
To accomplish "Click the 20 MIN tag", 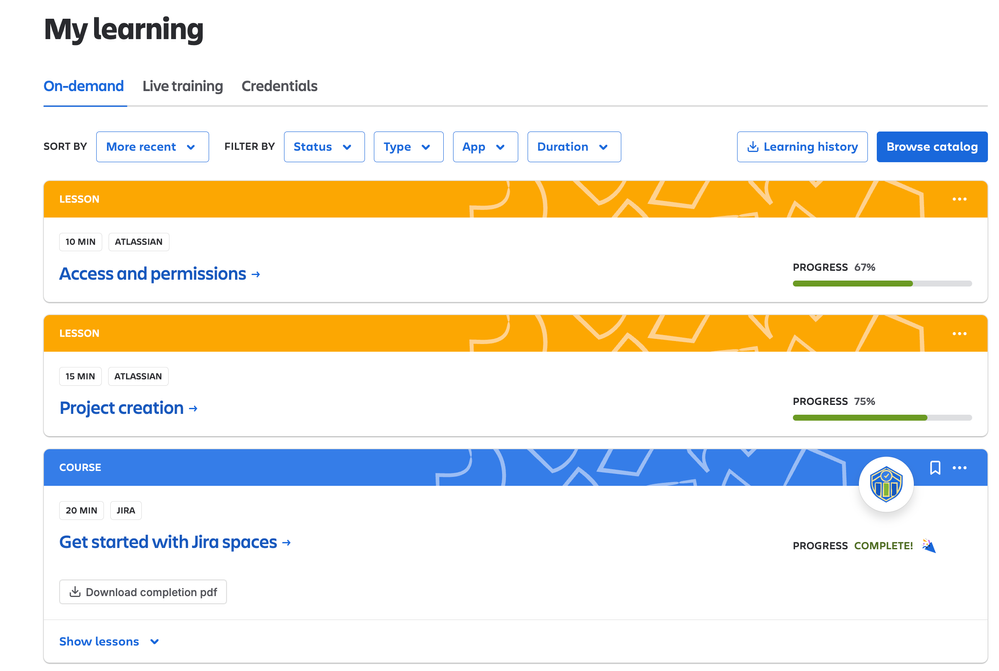I will pos(82,510).
